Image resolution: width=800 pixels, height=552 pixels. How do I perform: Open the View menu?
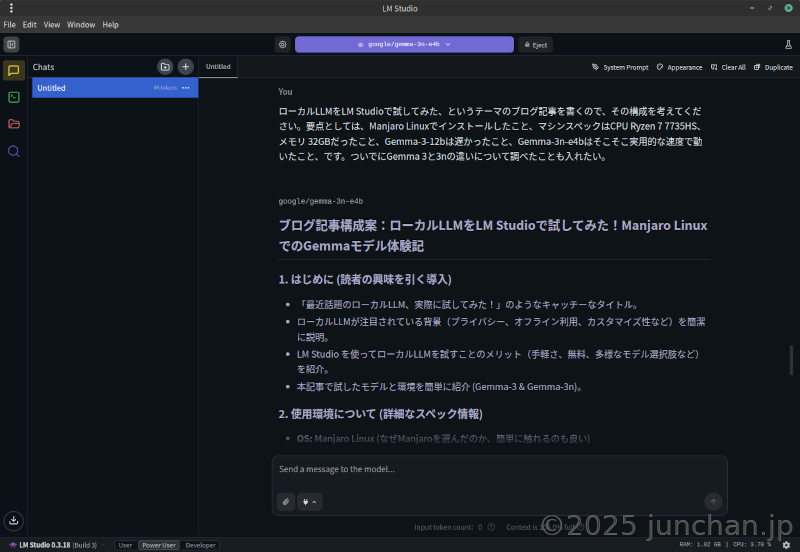[x=52, y=24]
